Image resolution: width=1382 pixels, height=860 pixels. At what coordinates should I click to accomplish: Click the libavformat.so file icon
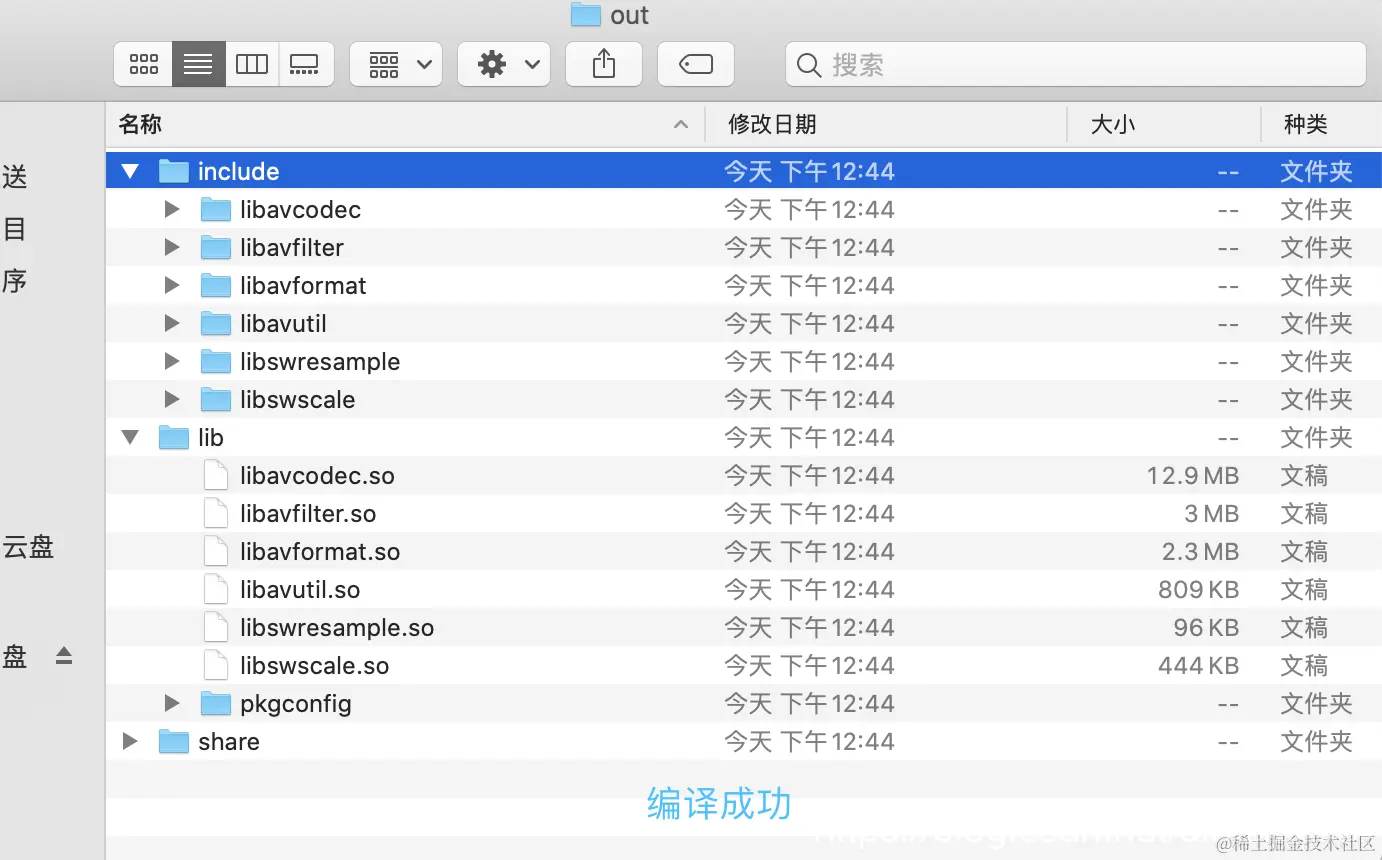point(216,551)
